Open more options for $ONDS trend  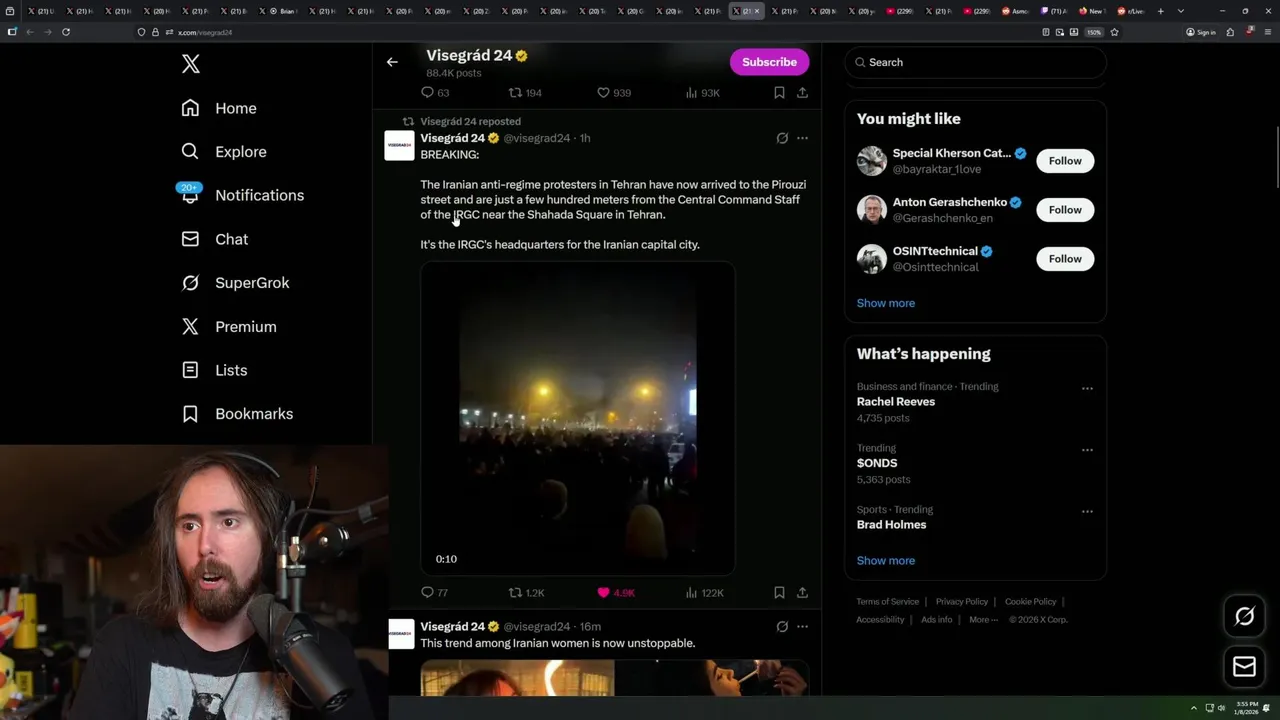click(x=1087, y=450)
